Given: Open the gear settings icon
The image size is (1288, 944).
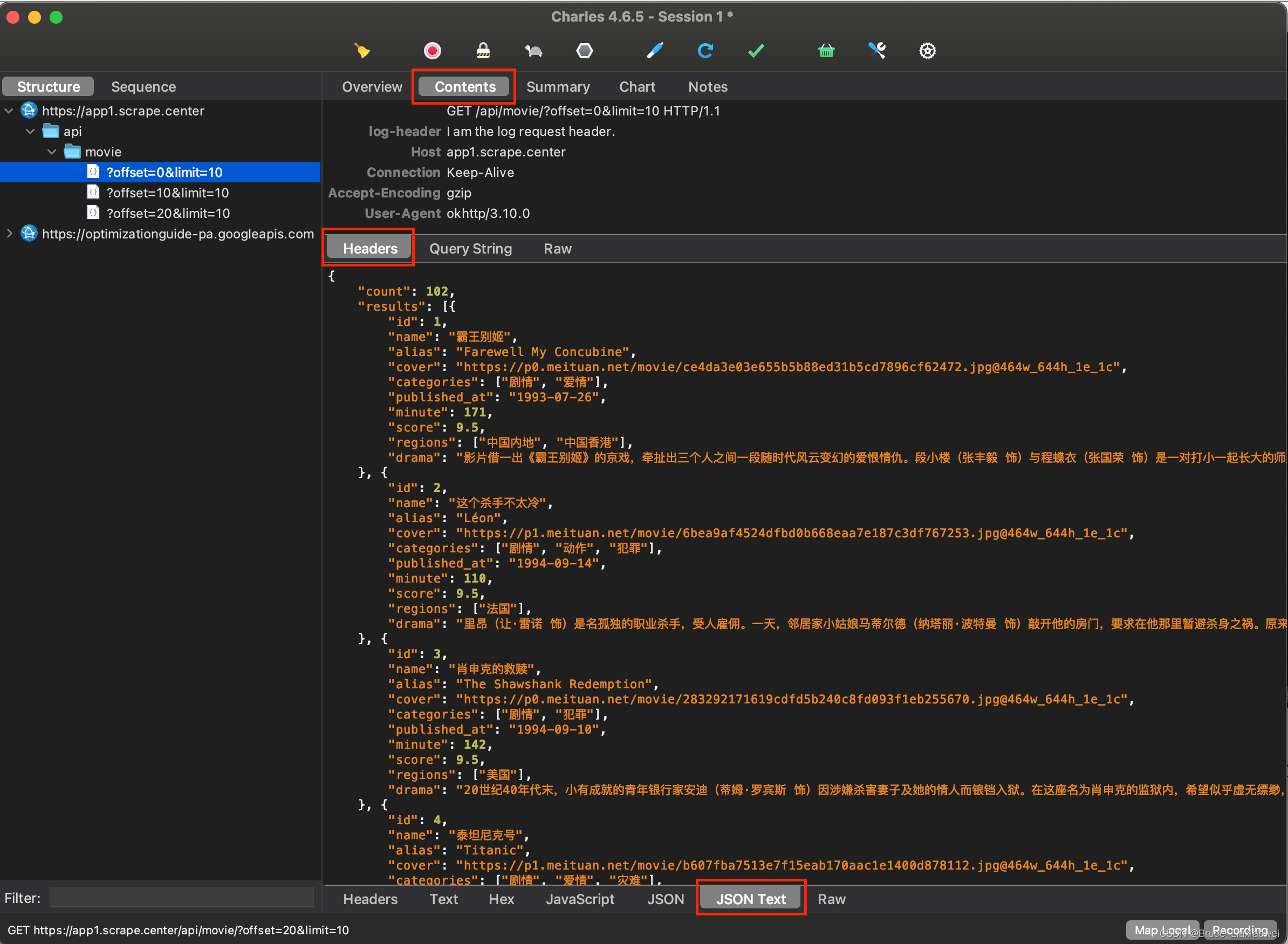Looking at the screenshot, I should 927,51.
